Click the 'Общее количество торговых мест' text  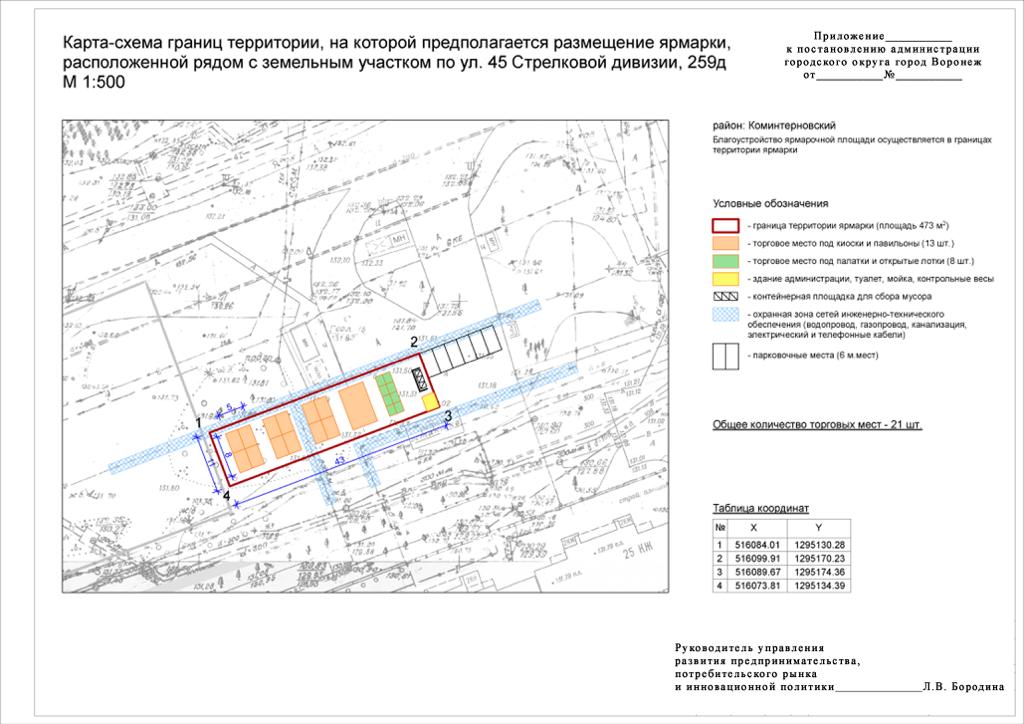pyautogui.click(x=816, y=425)
